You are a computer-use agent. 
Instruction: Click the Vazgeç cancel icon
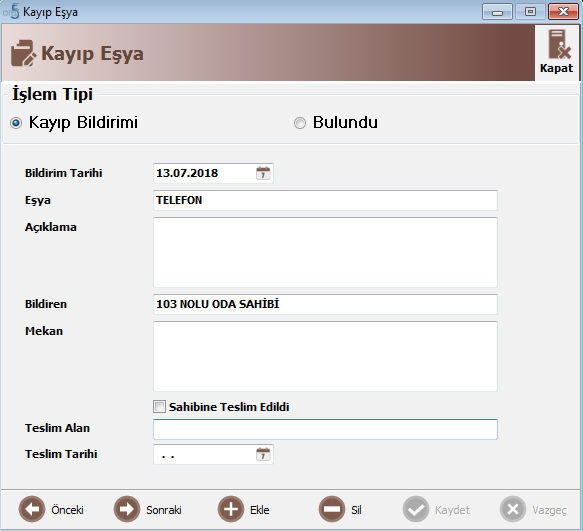[x=513, y=509]
